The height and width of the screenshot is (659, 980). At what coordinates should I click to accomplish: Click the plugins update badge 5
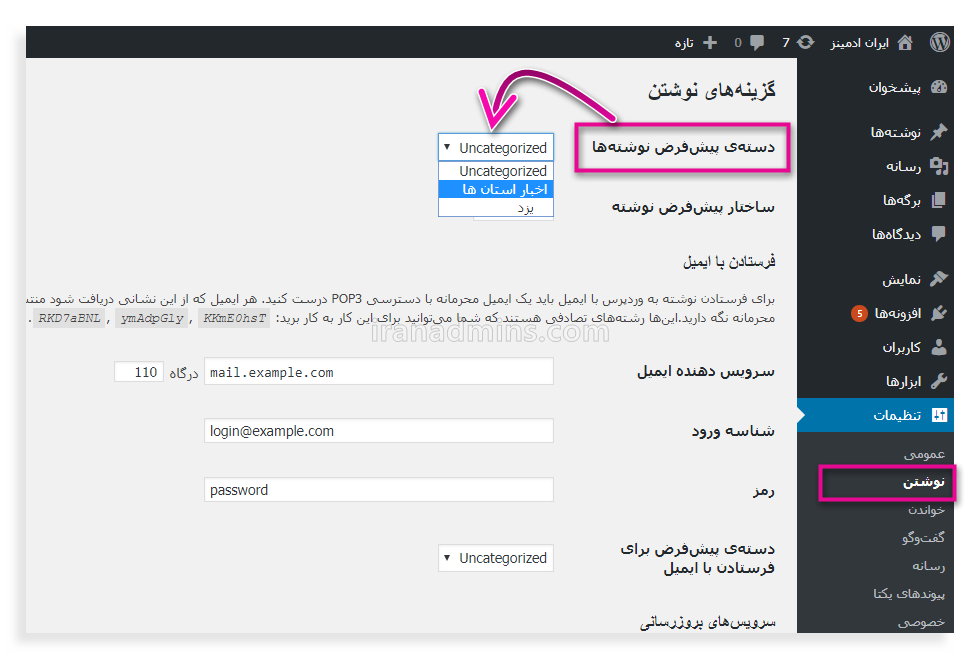859,313
